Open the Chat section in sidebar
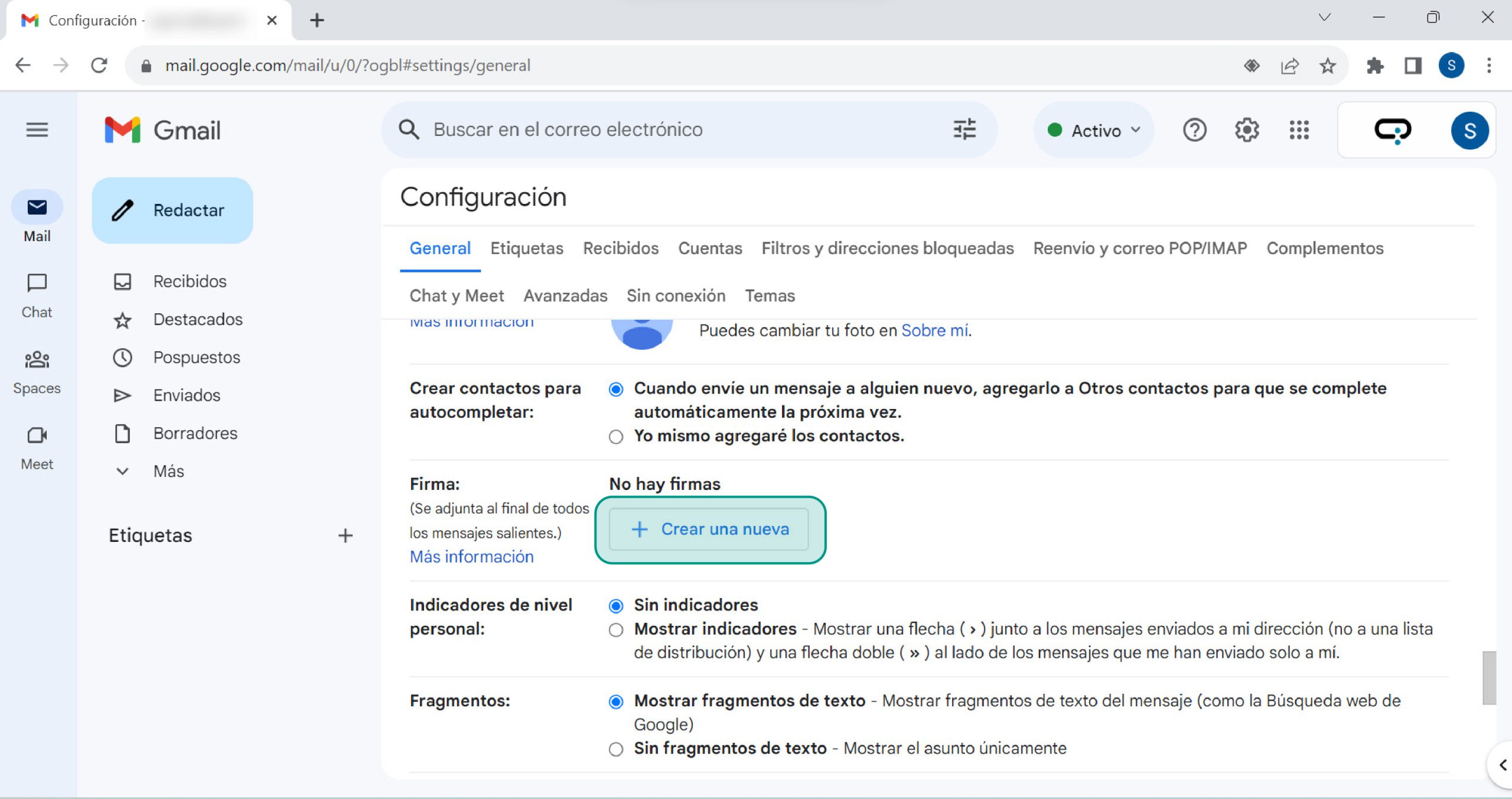Screen dimensions: 1512x799 (37, 295)
